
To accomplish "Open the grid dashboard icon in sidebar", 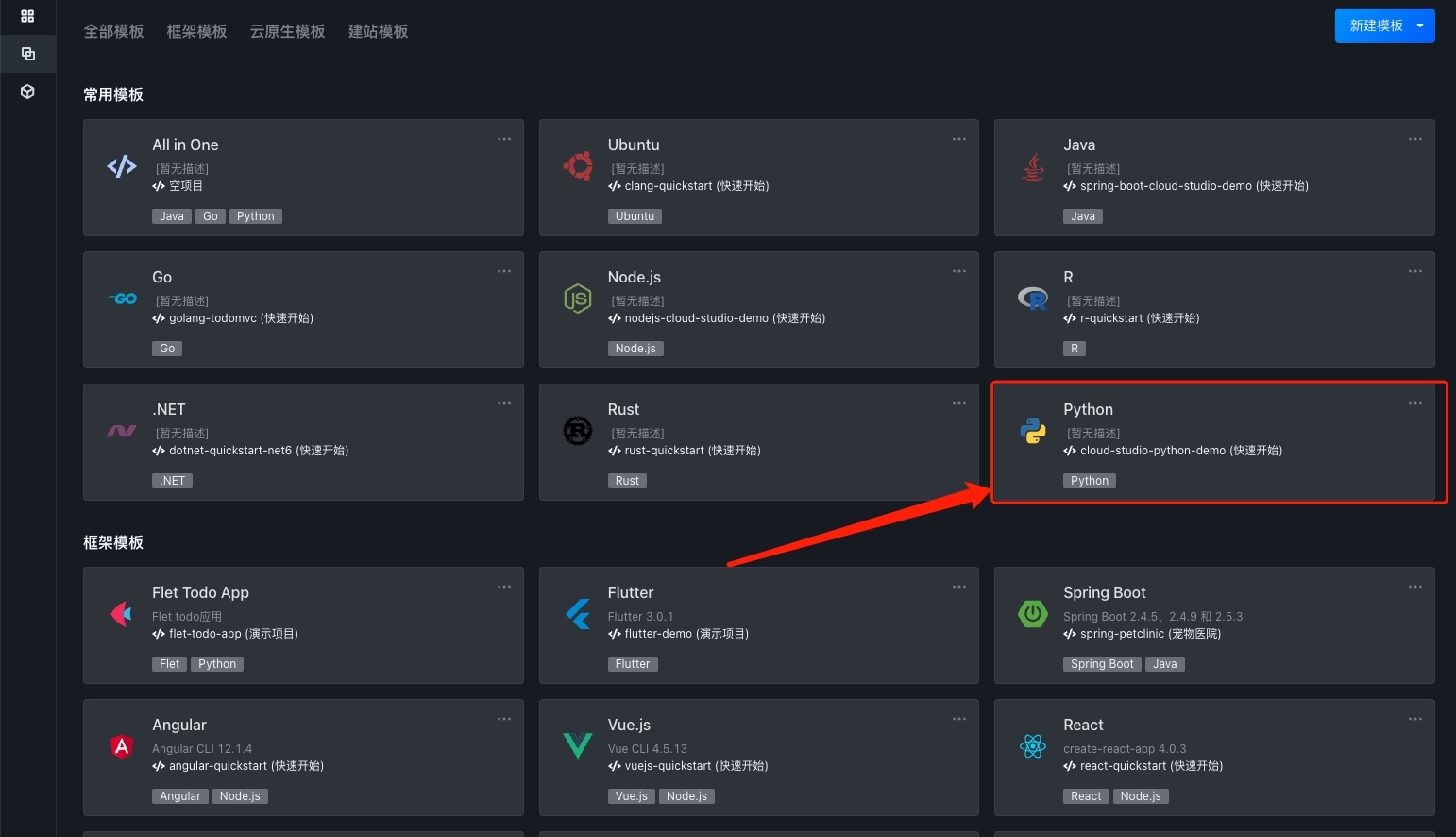I will 27,16.
